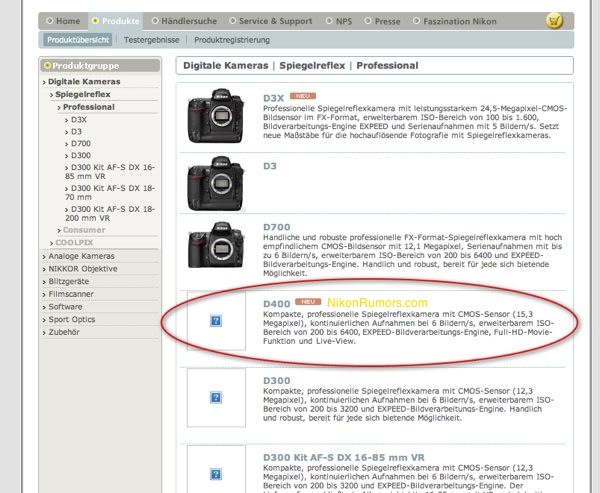Open Sport Optics in the sidebar
The width and height of the screenshot is (600, 493).
pyautogui.click(x=69, y=319)
